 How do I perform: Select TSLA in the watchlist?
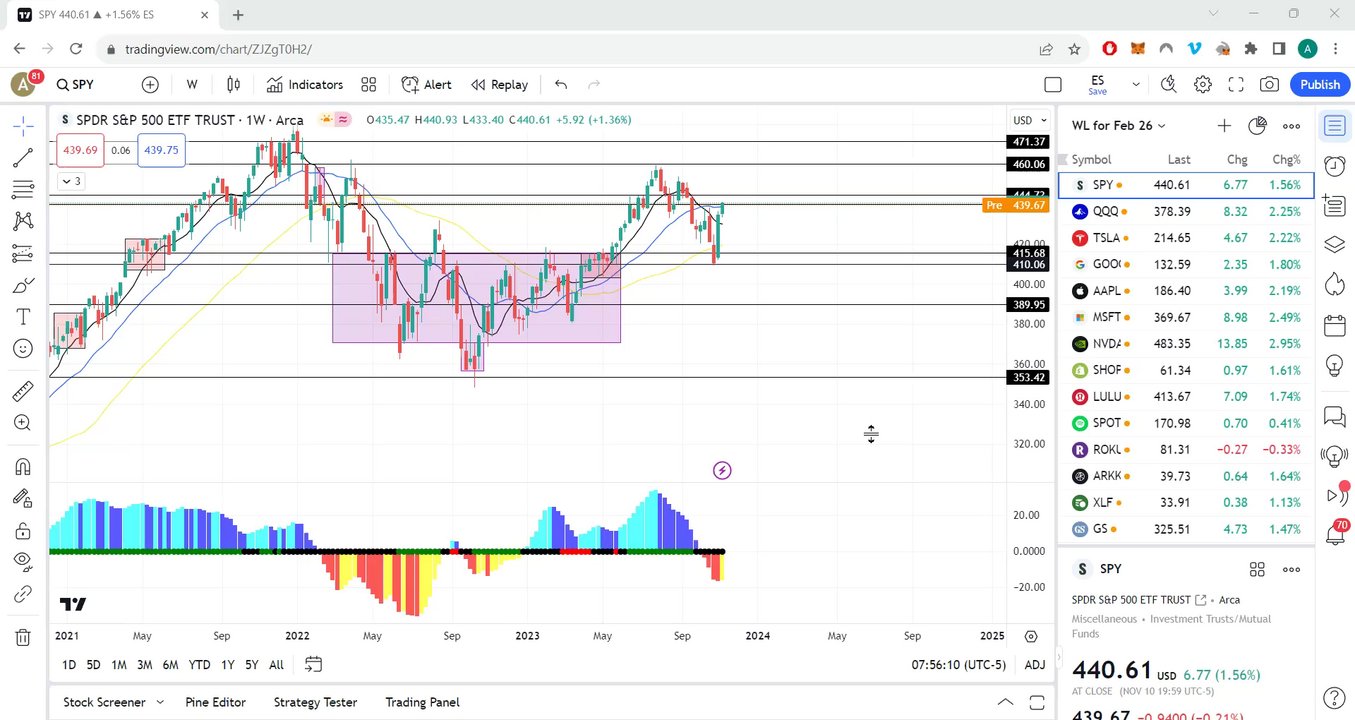(x=1186, y=238)
